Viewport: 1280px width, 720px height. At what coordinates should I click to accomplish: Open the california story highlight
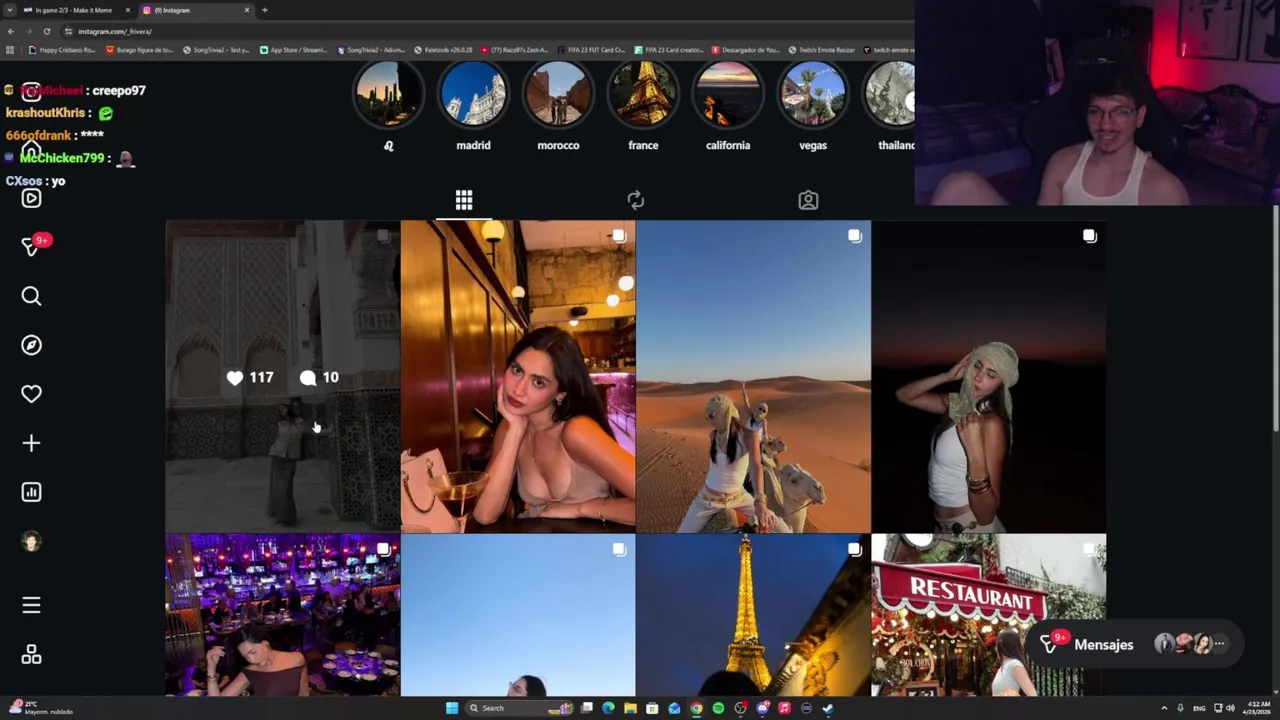728,95
